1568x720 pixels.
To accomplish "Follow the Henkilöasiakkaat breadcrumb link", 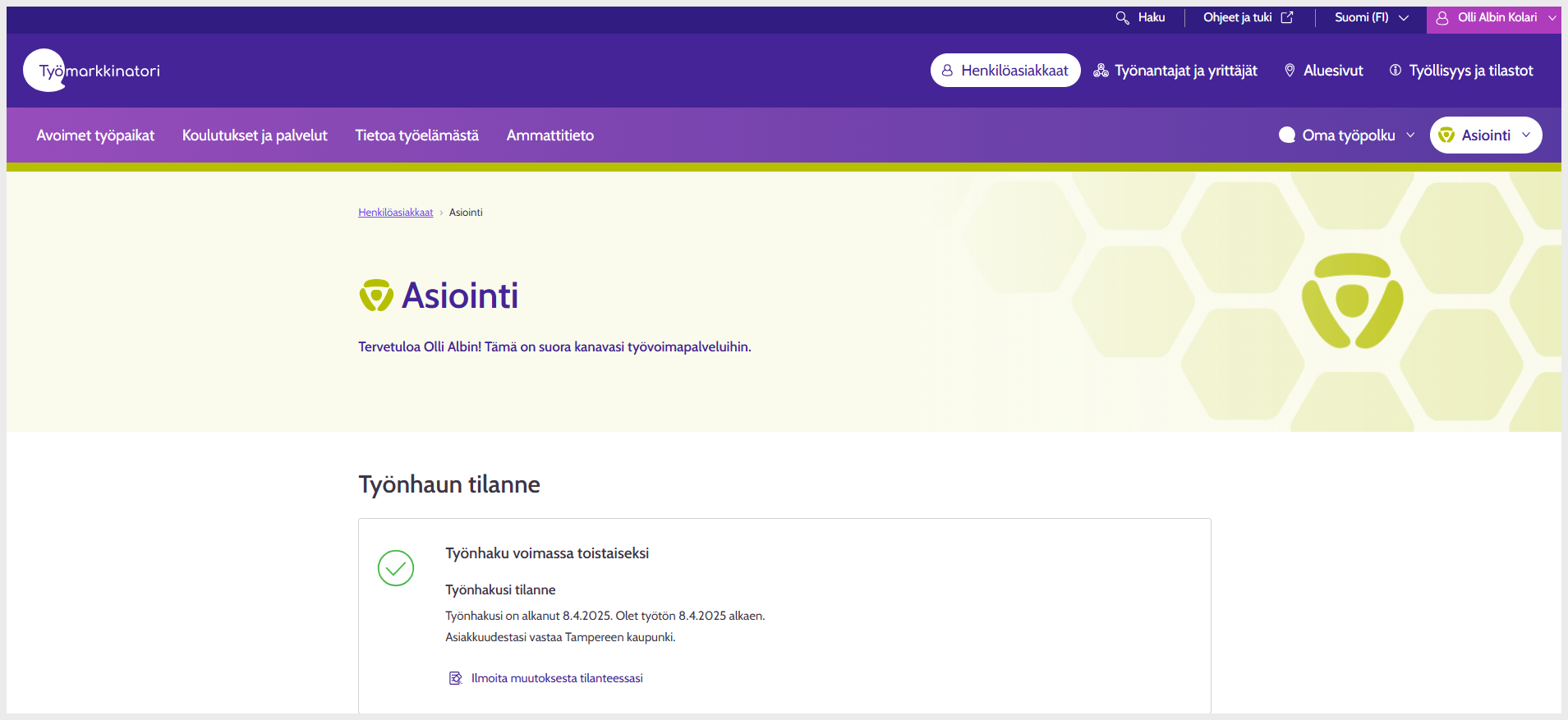I will 395,213.
